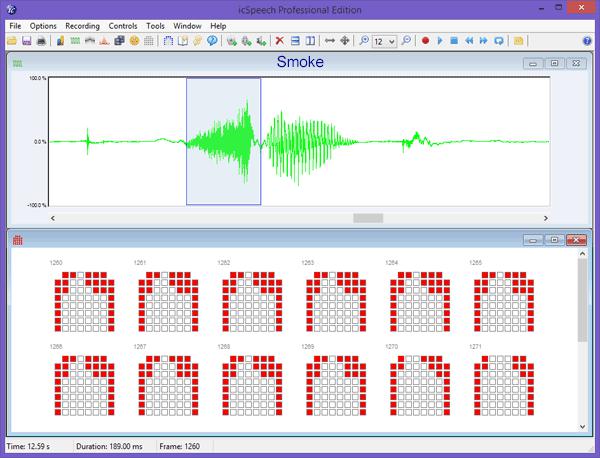Image resolution: width=600 pixels, height=458 pixels.
Task: Open the Tools menu
Action: pyautogui.click(x=155, y=24)
